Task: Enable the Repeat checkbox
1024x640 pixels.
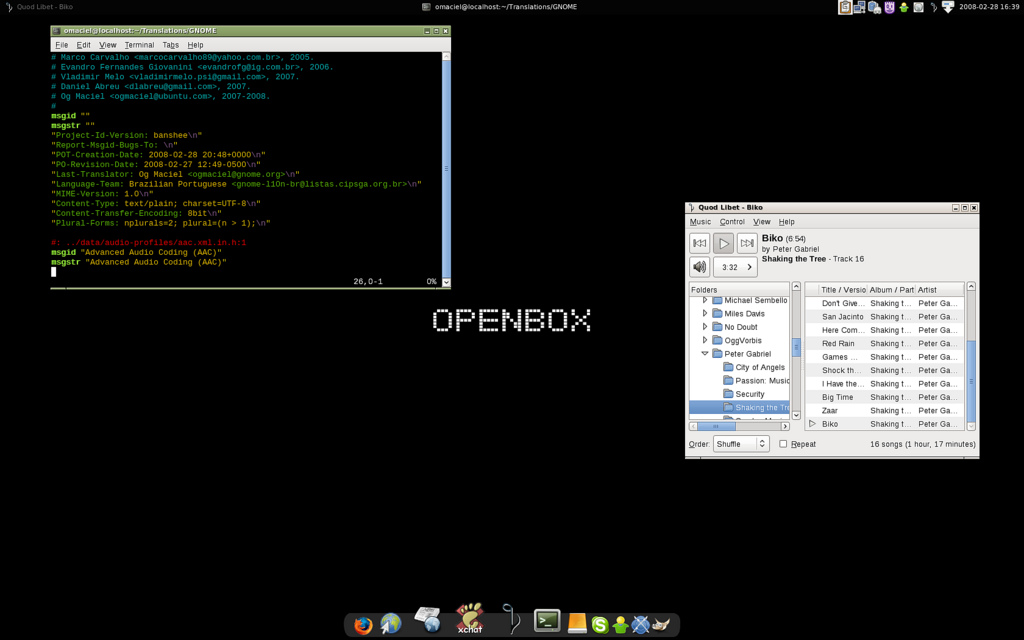Action: click(x=783, y=444)
